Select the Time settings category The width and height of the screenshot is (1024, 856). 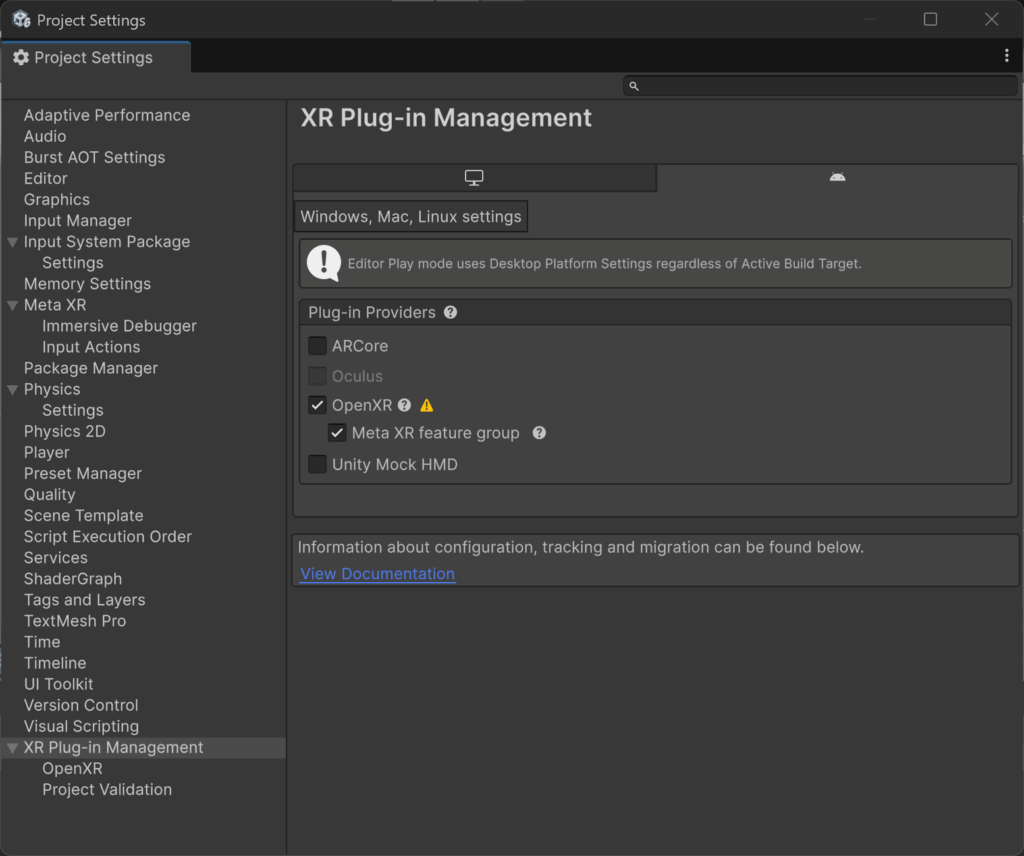click(42, 642)
